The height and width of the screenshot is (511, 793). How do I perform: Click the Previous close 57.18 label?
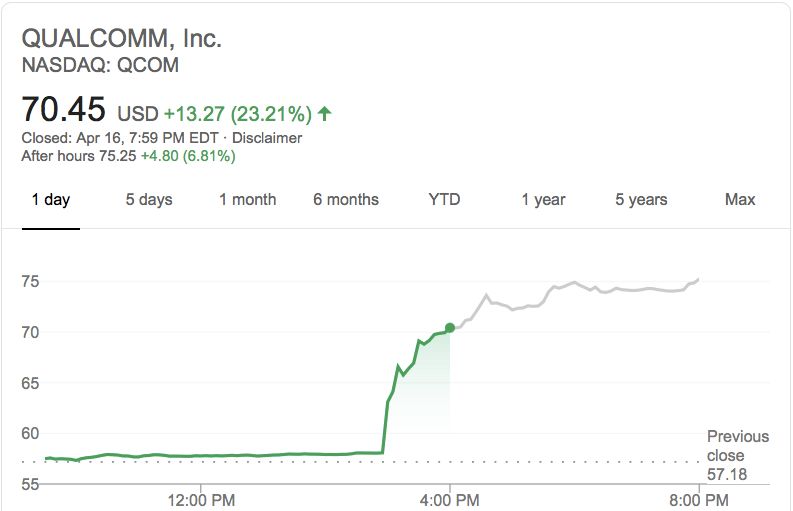click(738, 455)
